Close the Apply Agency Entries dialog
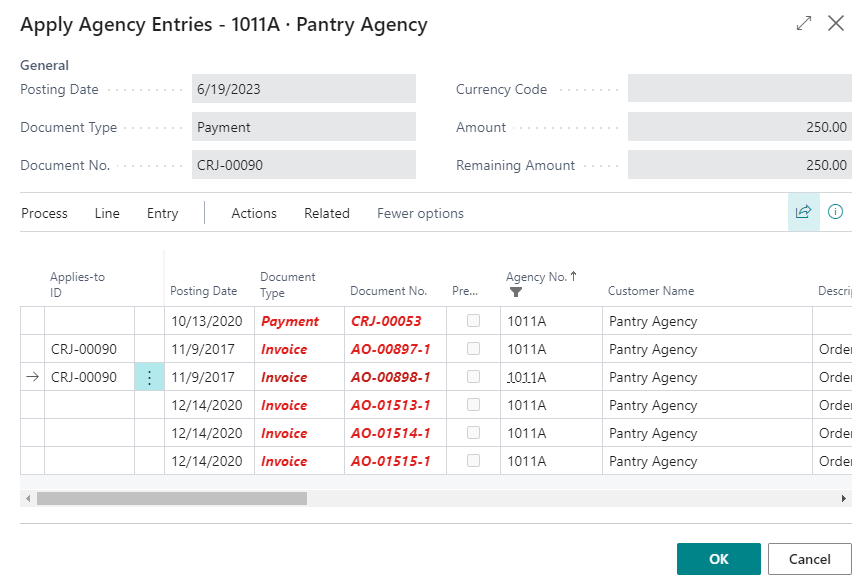Viewport: 865px width, 585px height. (x=836, y=23)
